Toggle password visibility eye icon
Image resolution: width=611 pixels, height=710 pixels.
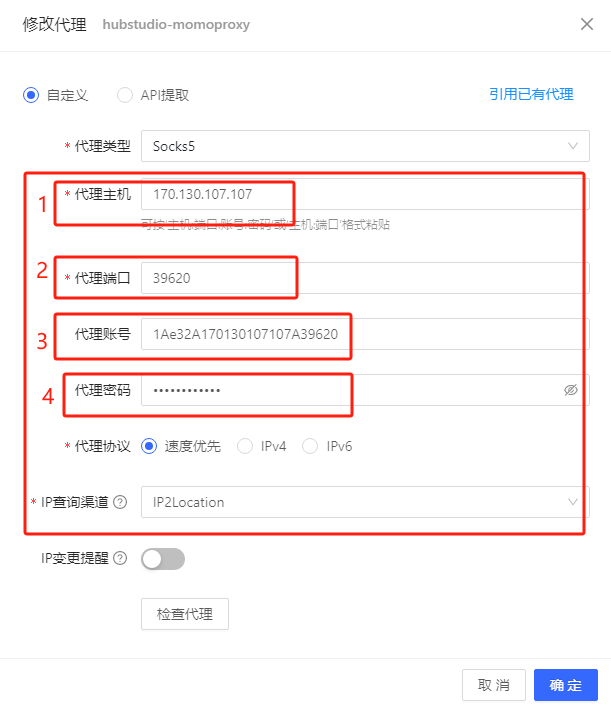click(571, 390)
